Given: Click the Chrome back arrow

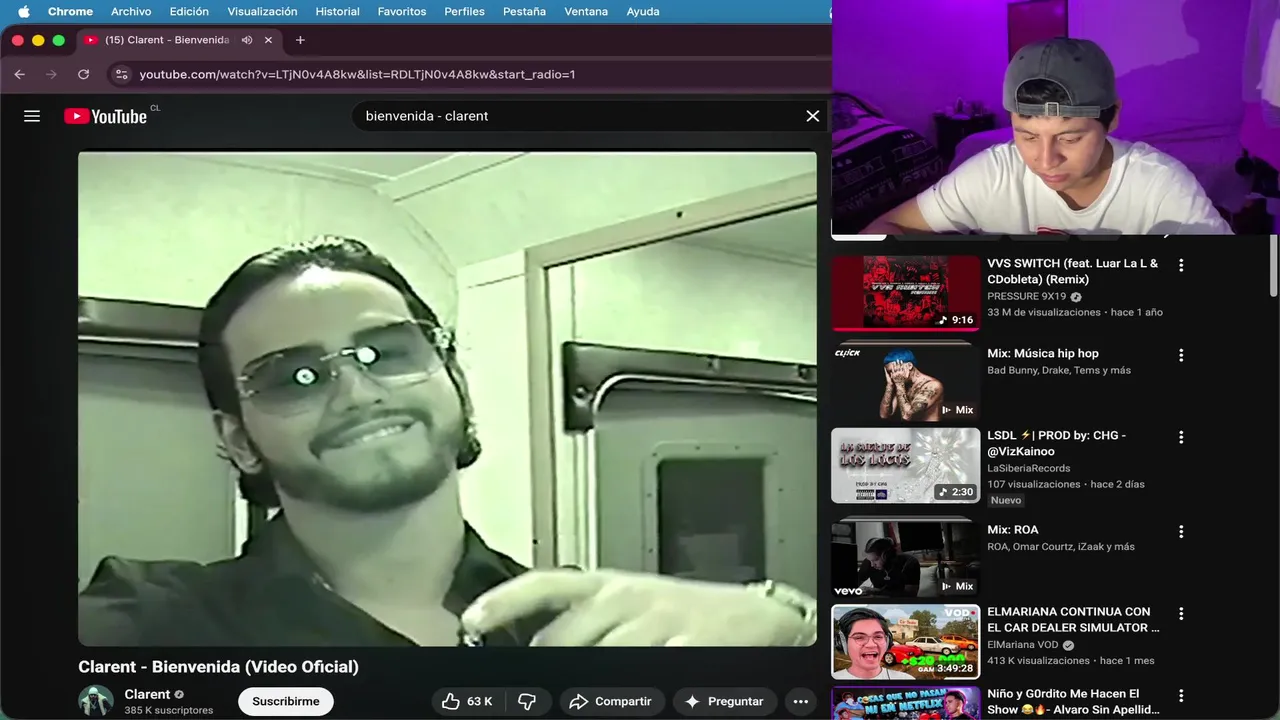Looking at the screenshot, I should click(x=19, y=74).
